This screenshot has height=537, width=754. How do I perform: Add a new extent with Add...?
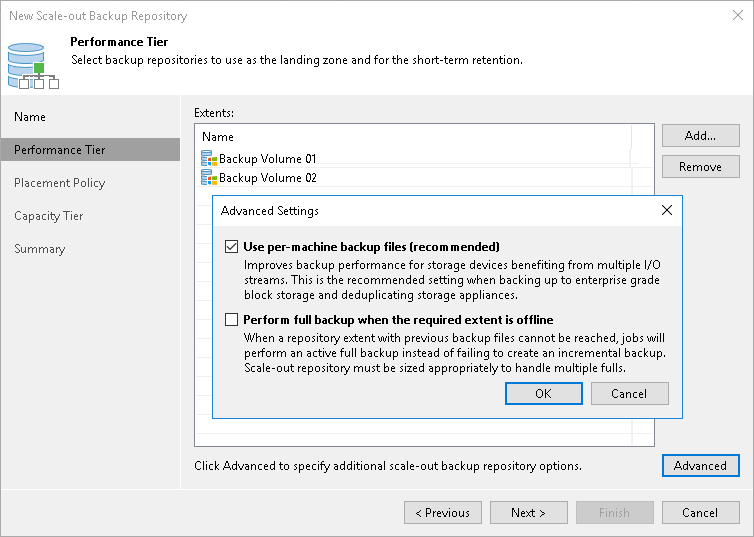pos(701,136)
